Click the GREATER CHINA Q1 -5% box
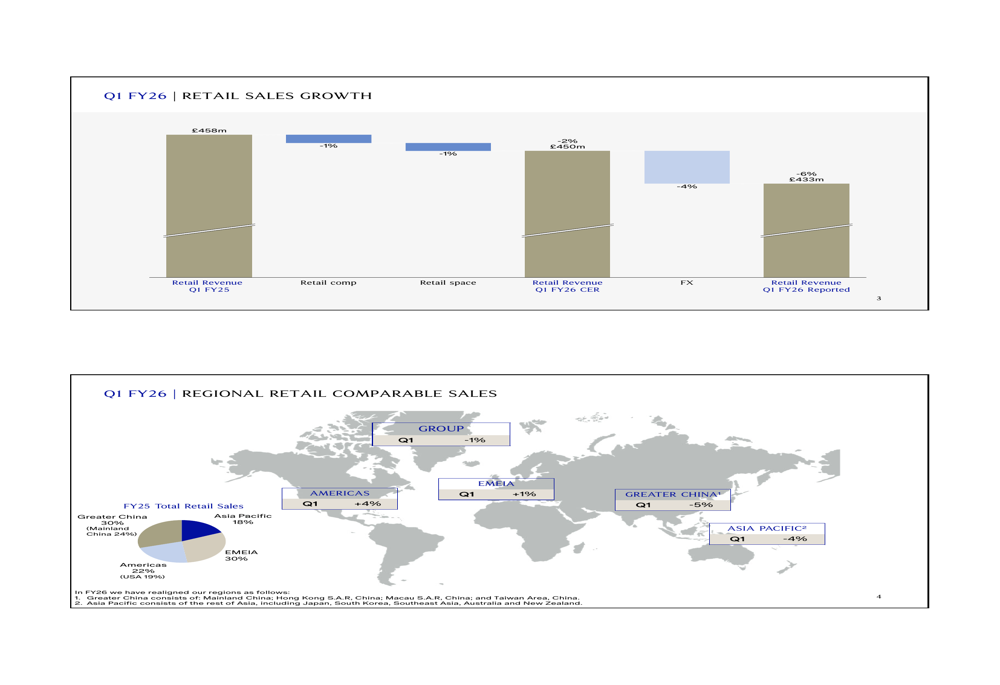Image resolution: width=1000 pixels, height=685 pixels. [672, 499]
